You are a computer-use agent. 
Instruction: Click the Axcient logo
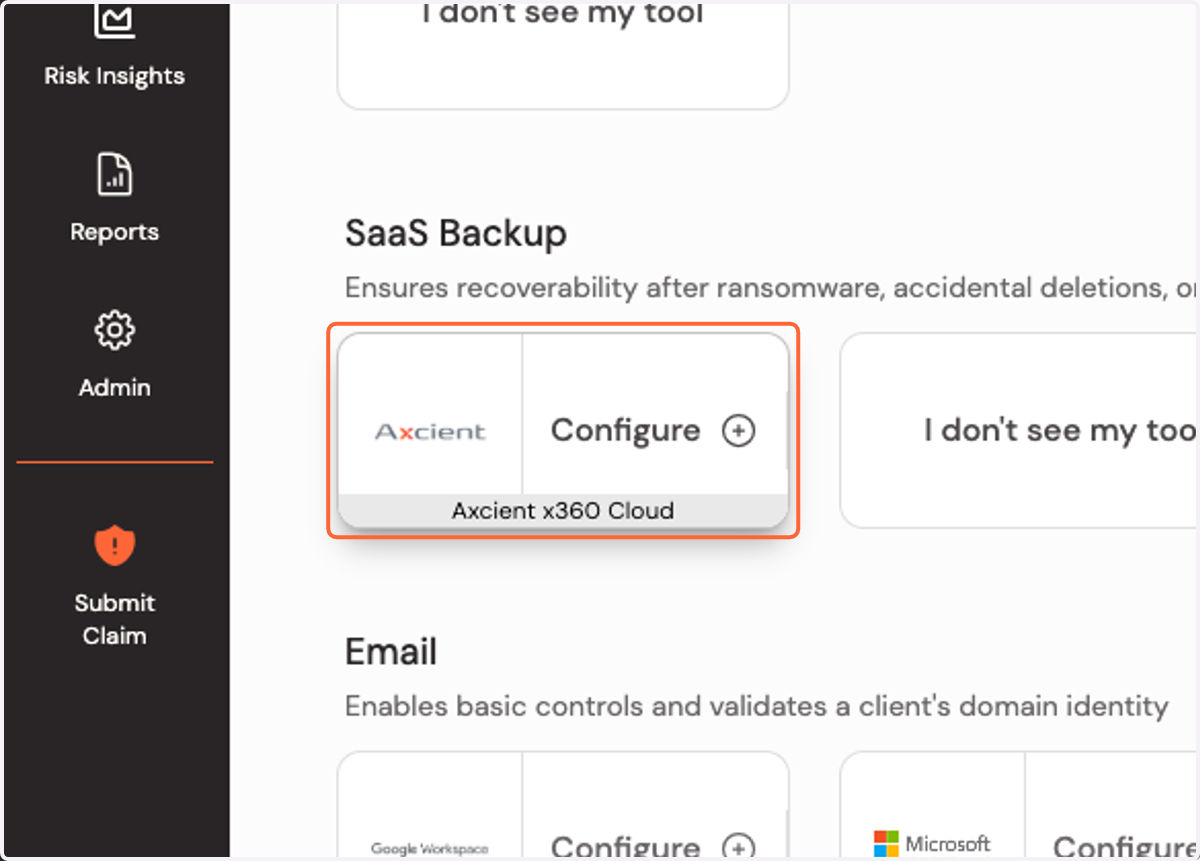click(430, 431)
